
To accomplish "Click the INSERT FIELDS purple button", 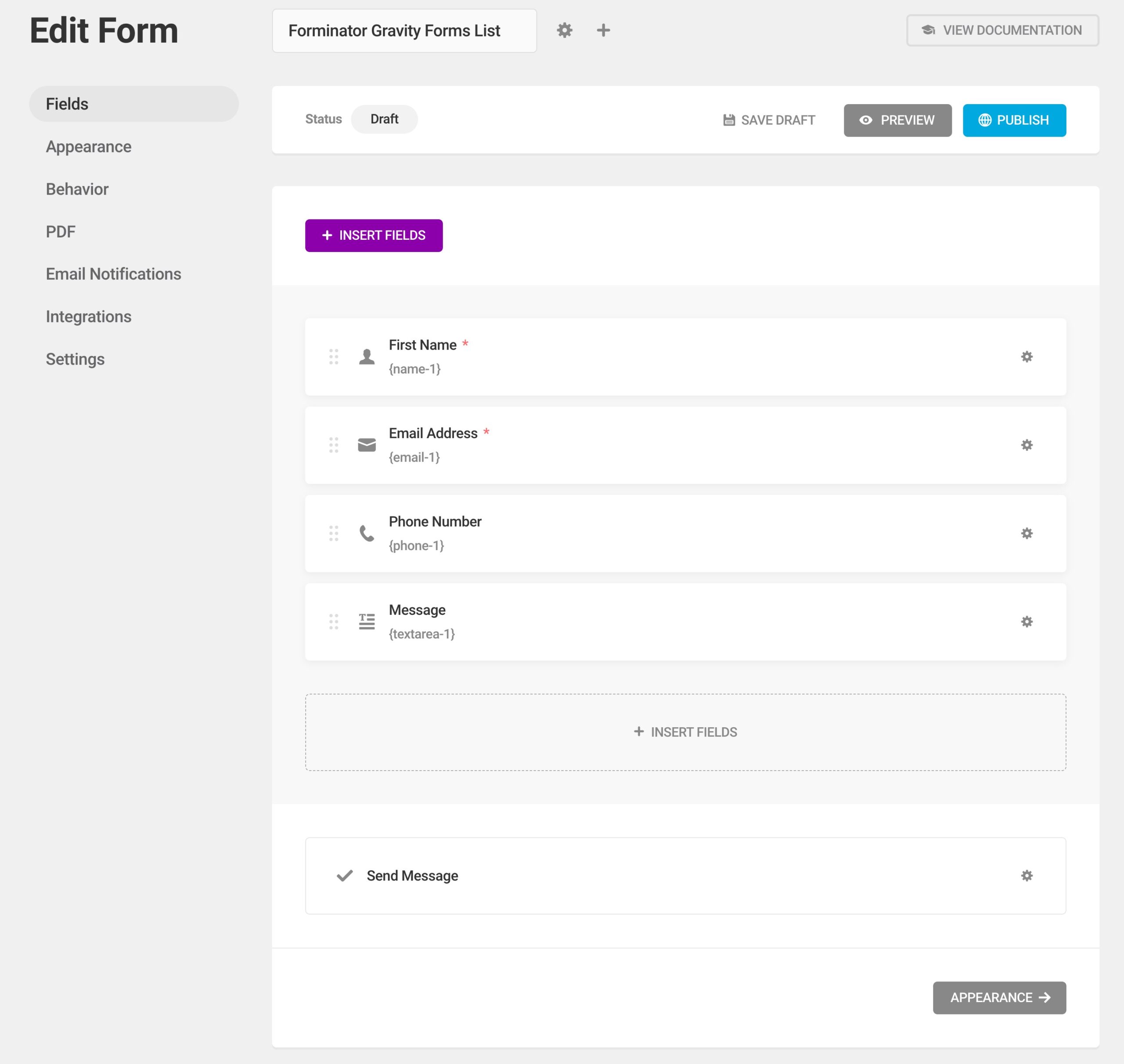I will pyautogui.click(x=373, y=235).
